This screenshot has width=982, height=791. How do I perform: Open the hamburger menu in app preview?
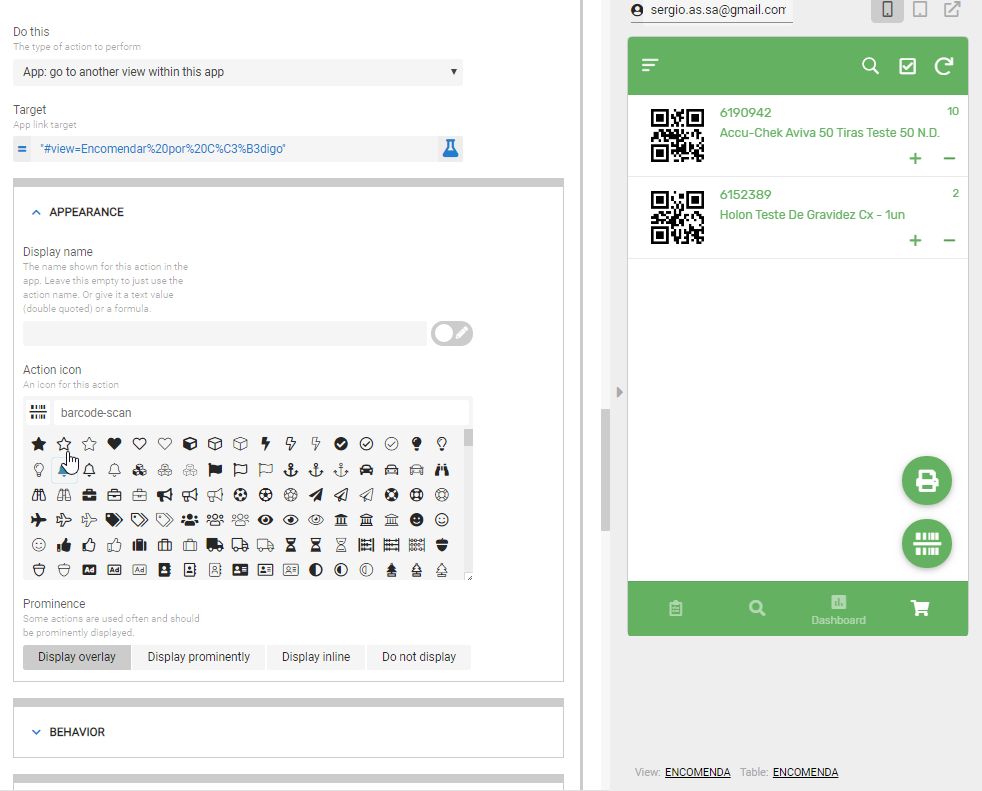(x=650, y=65)
